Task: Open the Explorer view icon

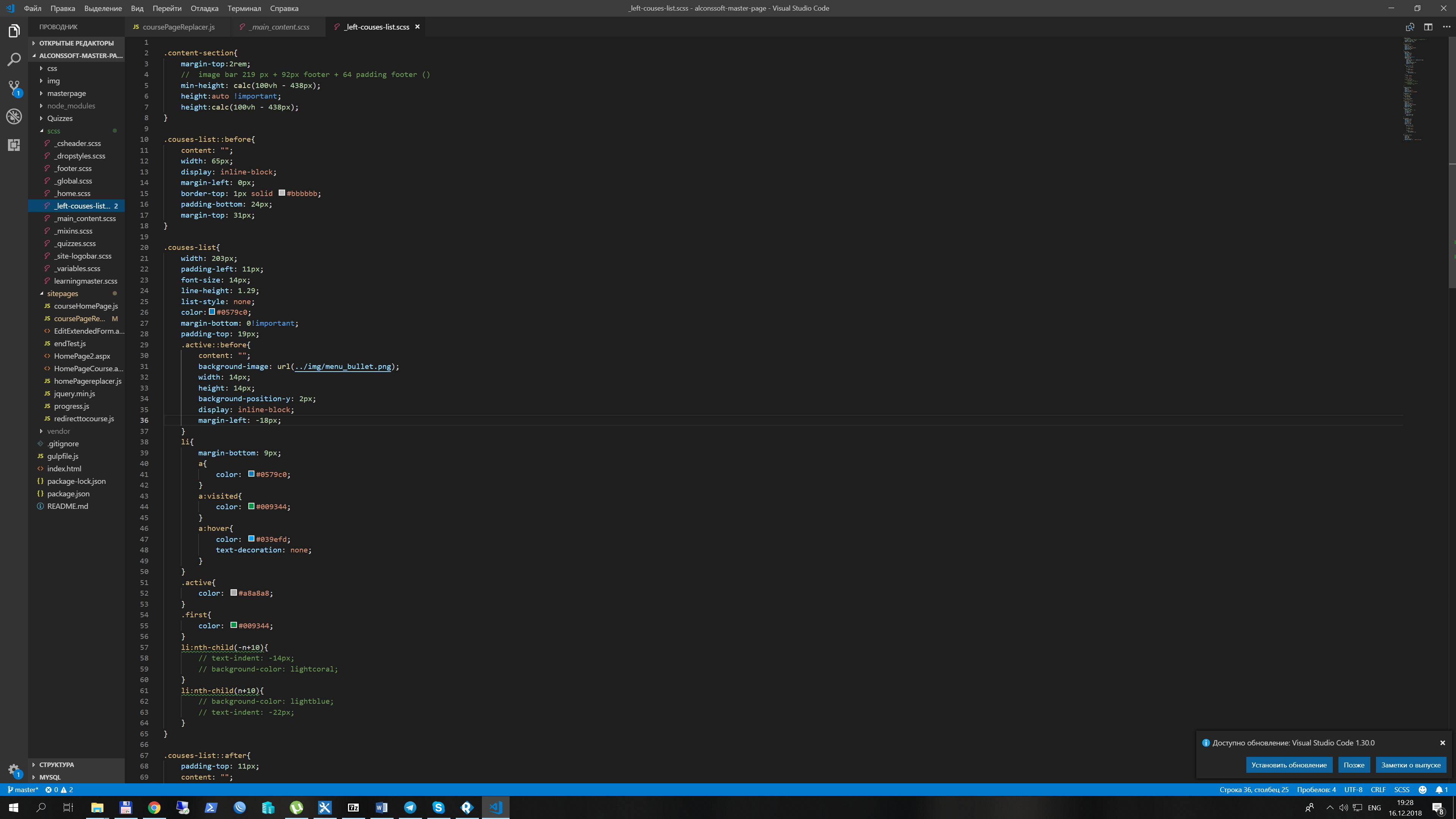Action: [14, 31]
